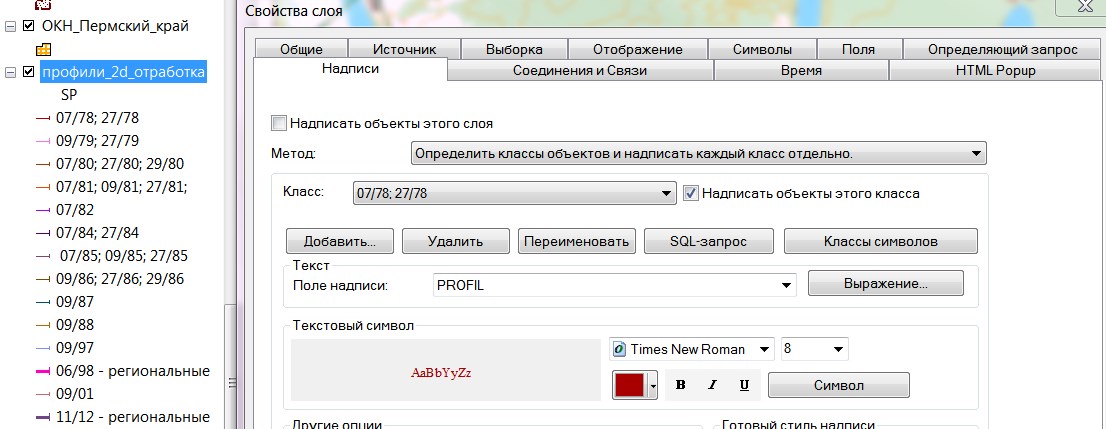
Task: Toggle italic text formatting
Action: [x=712, y=385]
